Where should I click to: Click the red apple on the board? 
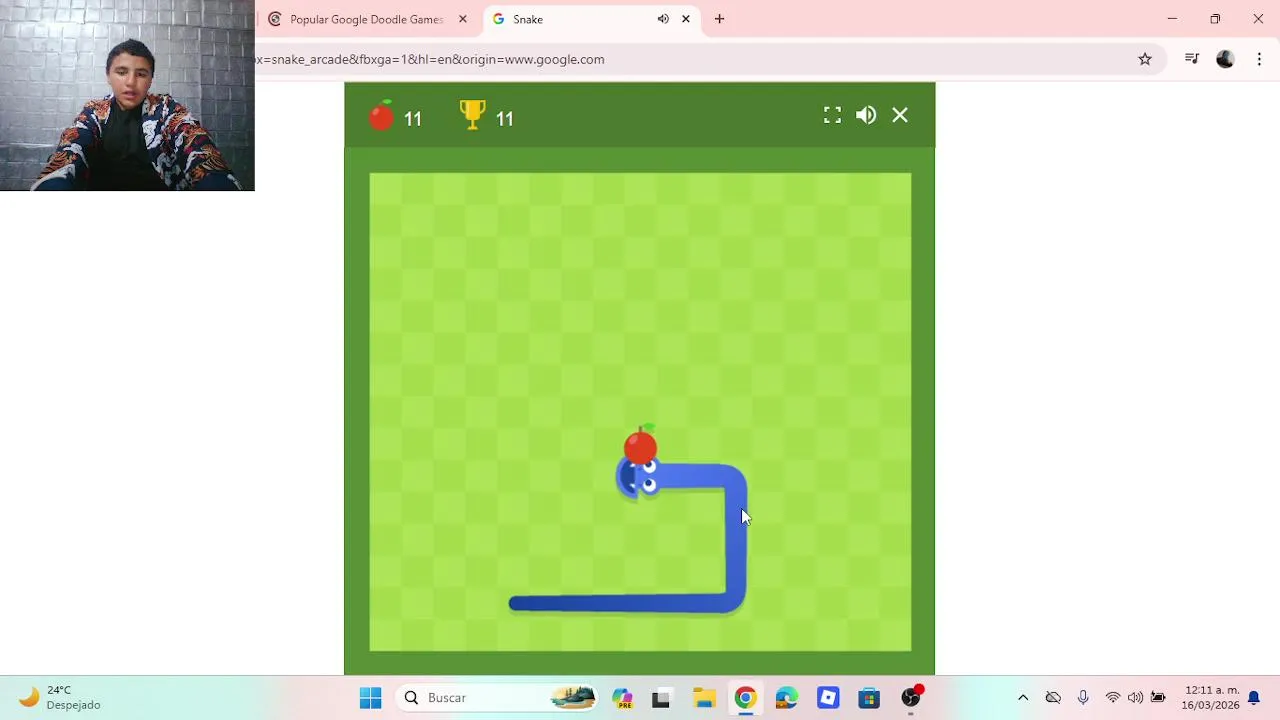(641, 444)
